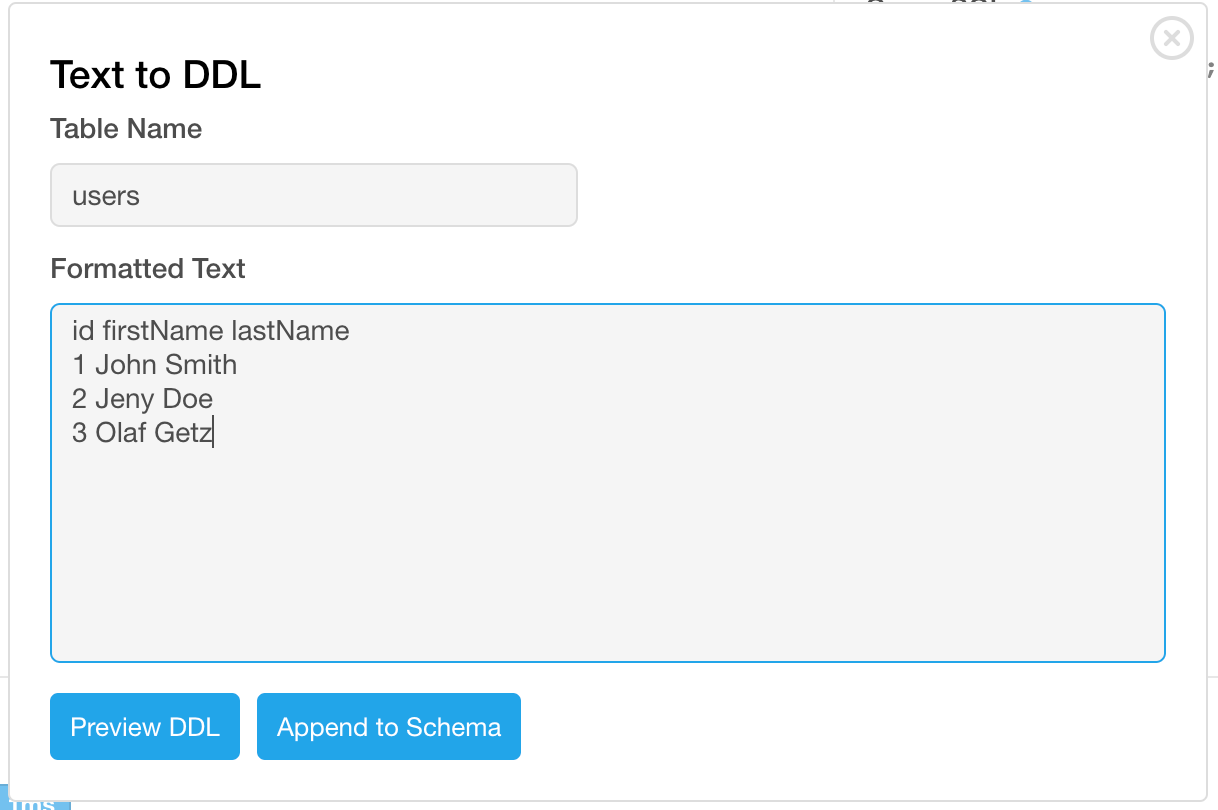This screenshot has width=1218, height=810.
Task: Focus the Table Name input field
Action: [313, 195]
